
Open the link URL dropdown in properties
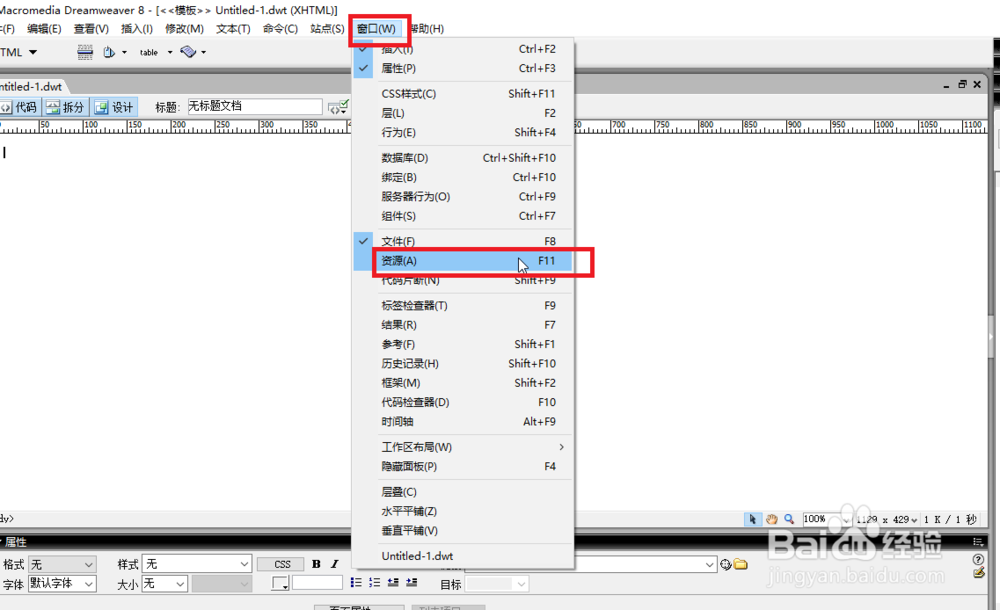[x=710, y=565]
